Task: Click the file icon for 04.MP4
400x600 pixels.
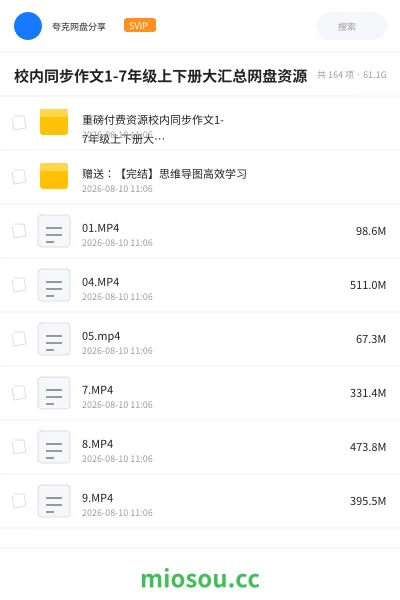Action: point(54,285)
